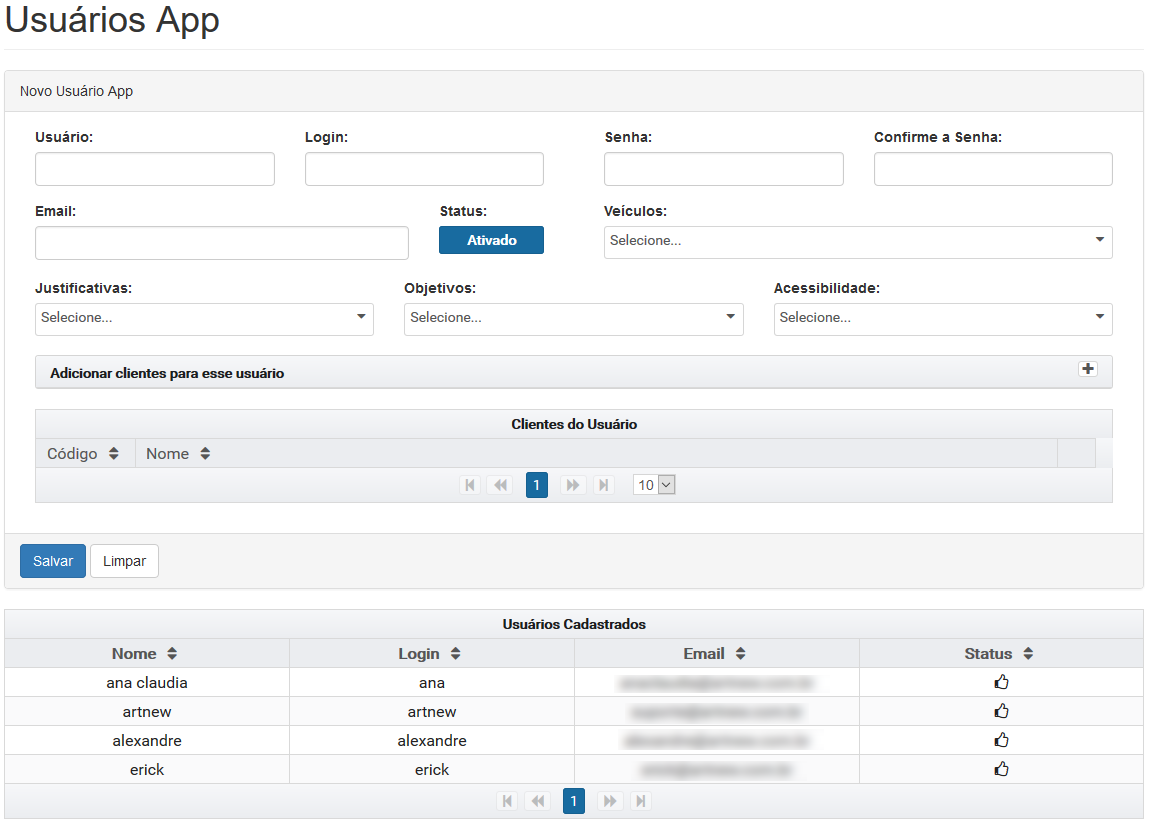
Task: Go to next page in Clientes do Usuário
Action: (573, 485)
